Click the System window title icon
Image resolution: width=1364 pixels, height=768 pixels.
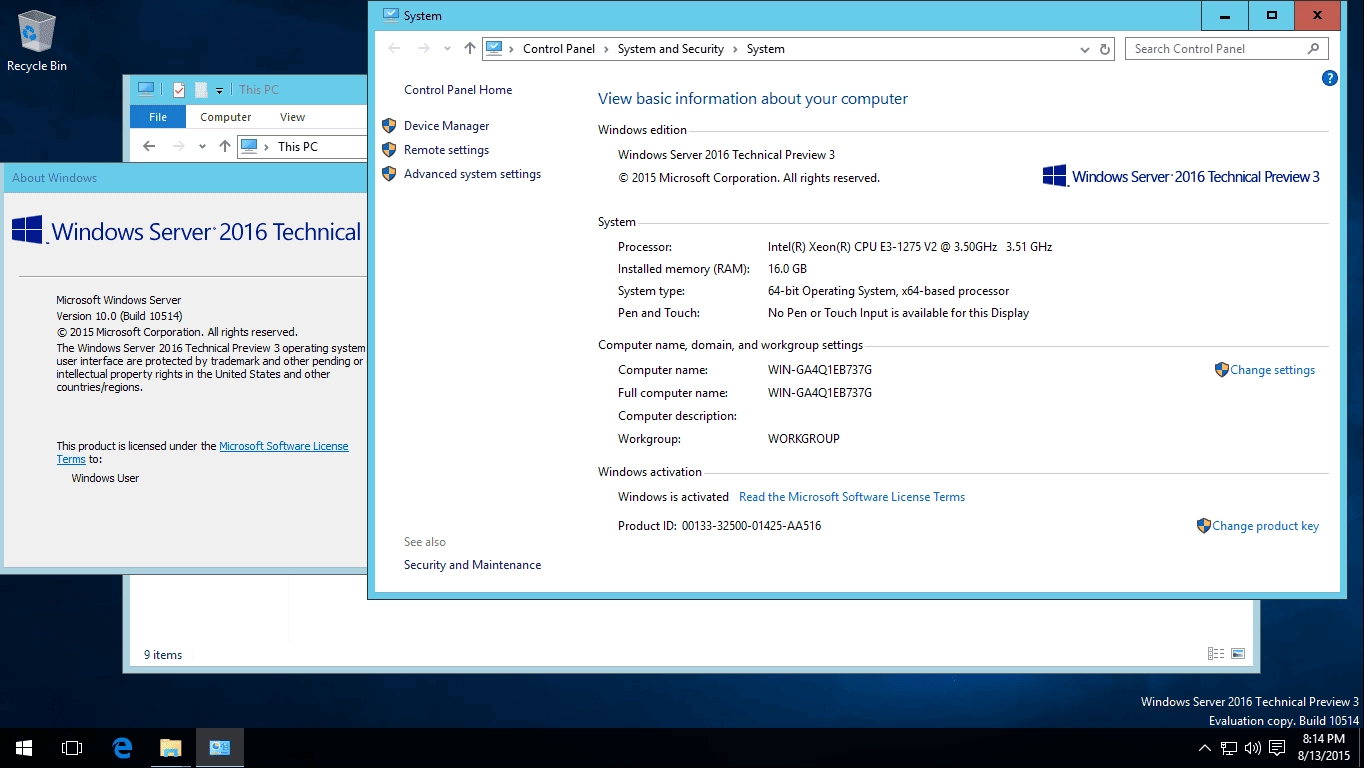tap(391, 15)
